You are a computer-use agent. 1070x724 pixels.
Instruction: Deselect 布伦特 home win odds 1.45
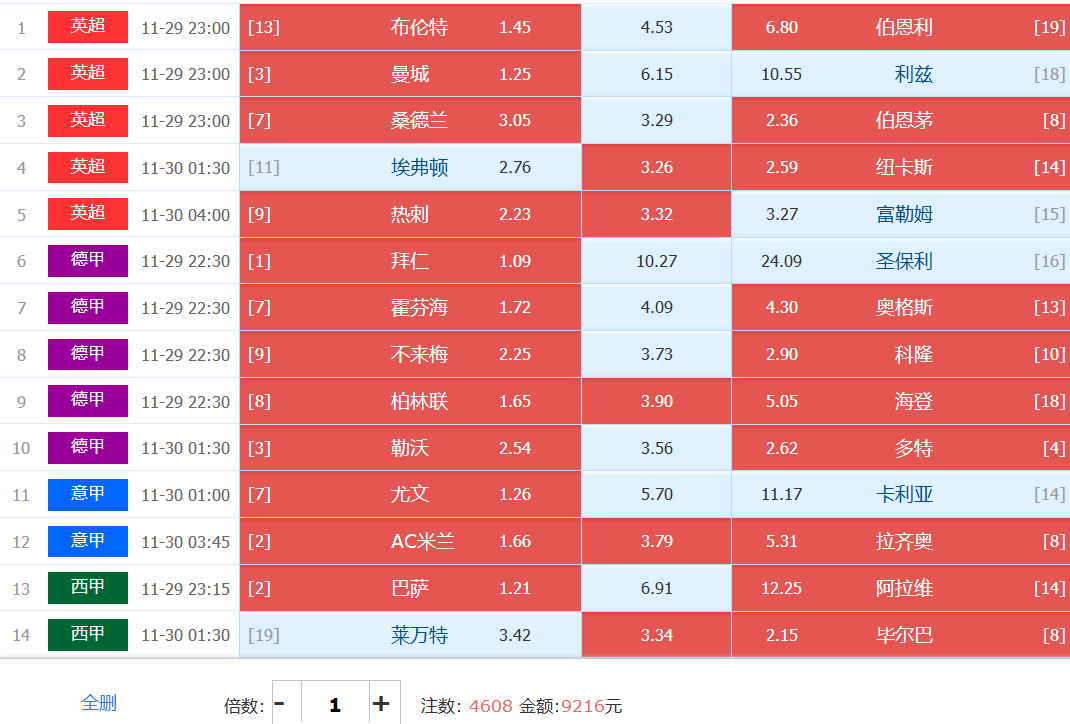coord(410,28)
